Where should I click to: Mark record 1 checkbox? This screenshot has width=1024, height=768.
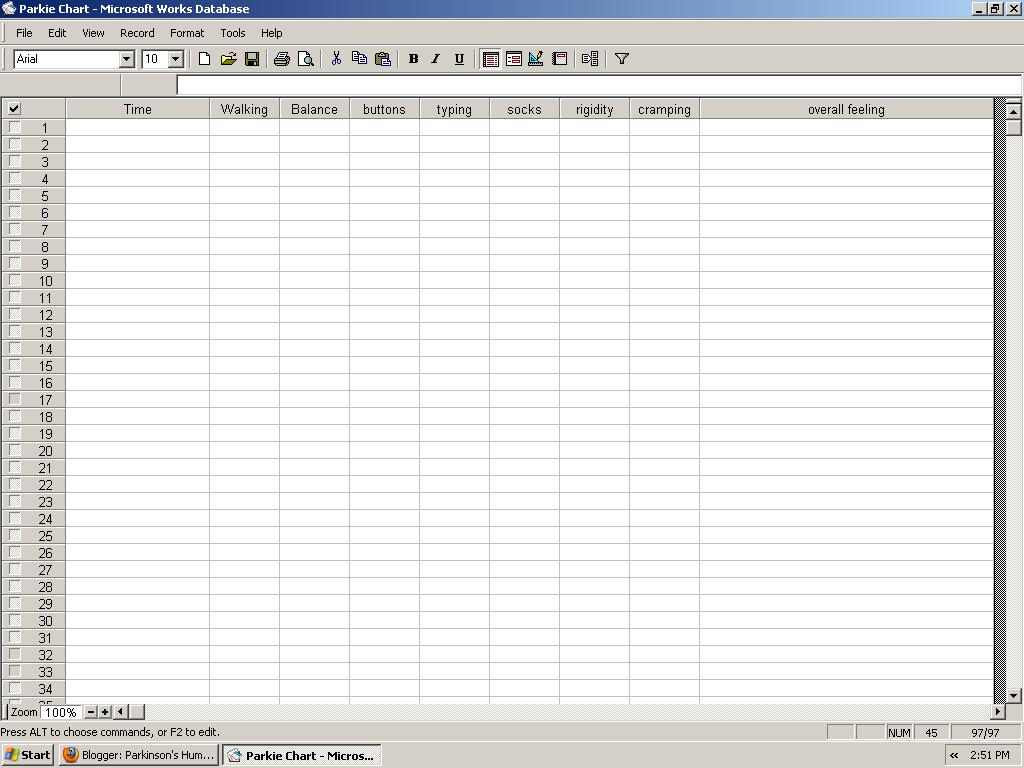pyautogui.click(x=14, y=127)
